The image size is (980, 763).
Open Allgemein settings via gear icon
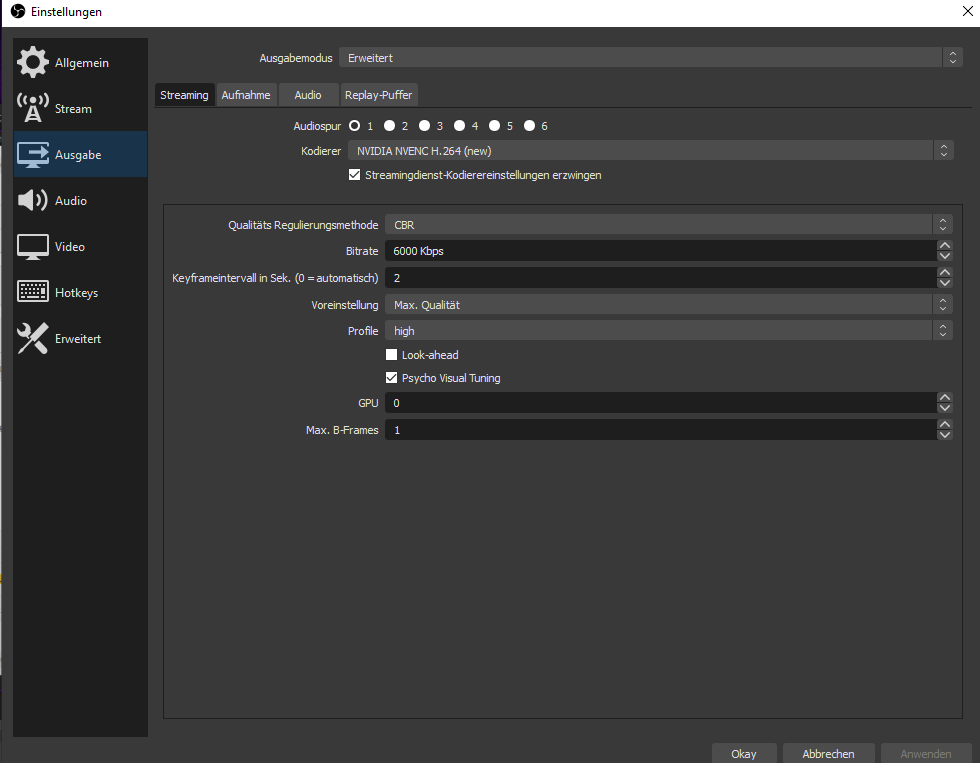coord(33,63)
